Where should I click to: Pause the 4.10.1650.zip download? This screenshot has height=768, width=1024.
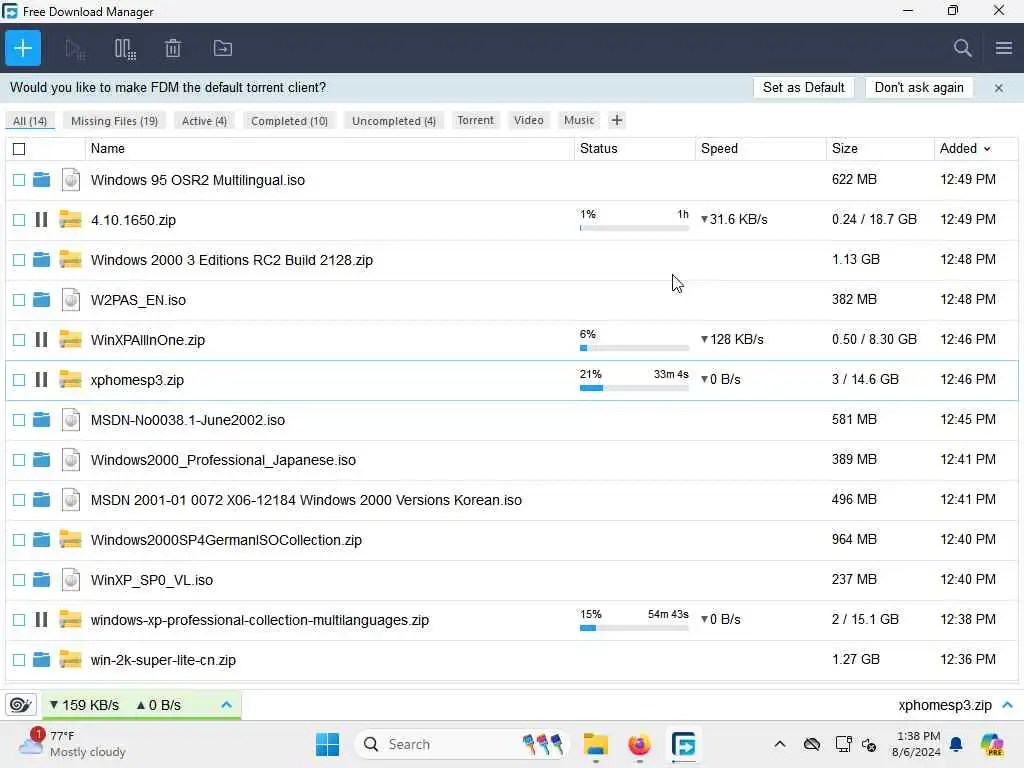pyautogui.click(x=41, y=219)
